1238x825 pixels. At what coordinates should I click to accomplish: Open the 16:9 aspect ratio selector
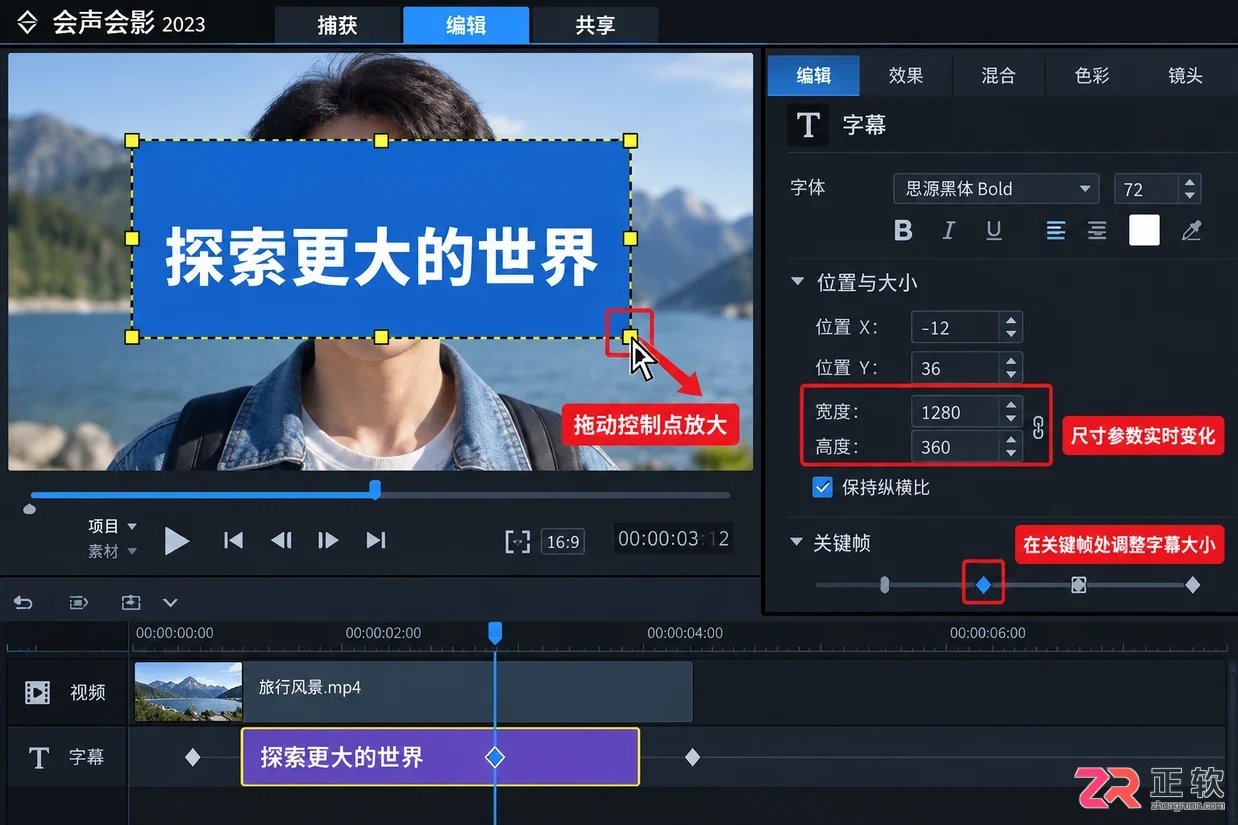pyautogui.click(x=563, y=542)
